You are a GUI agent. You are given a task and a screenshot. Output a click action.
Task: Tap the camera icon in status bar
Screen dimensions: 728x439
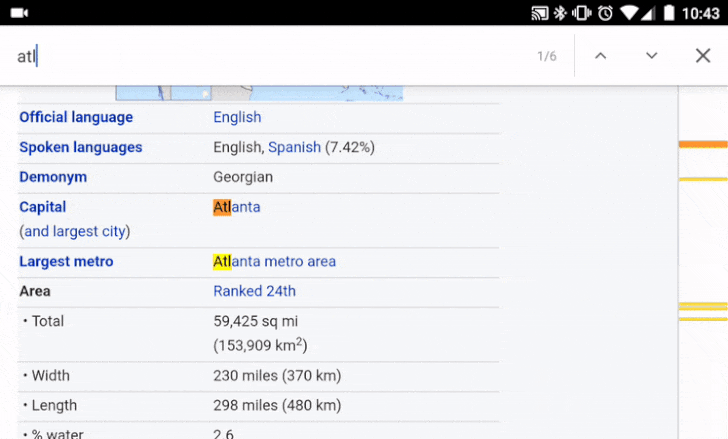click(19, 13)
